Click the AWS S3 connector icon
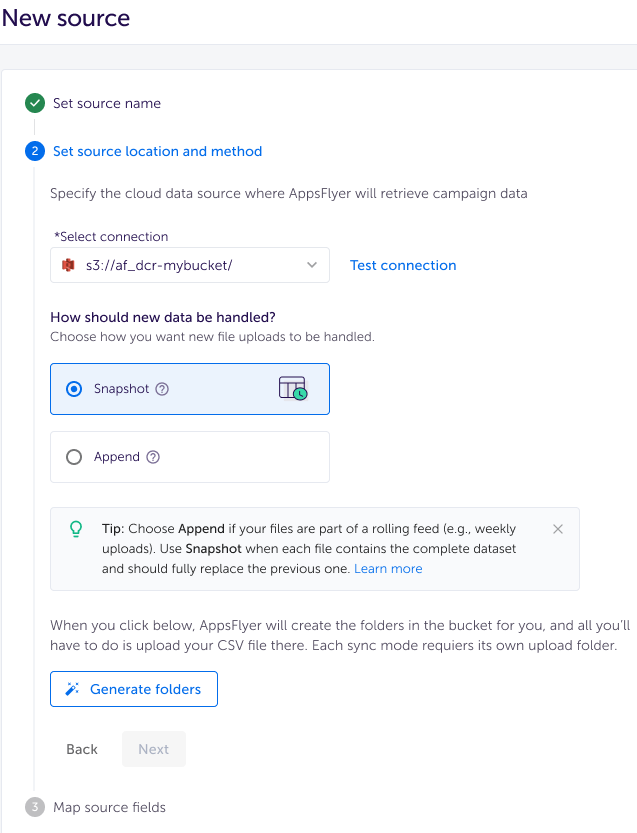Image resolution: width=637 pixels, height=833 pixels. [66, 265]
